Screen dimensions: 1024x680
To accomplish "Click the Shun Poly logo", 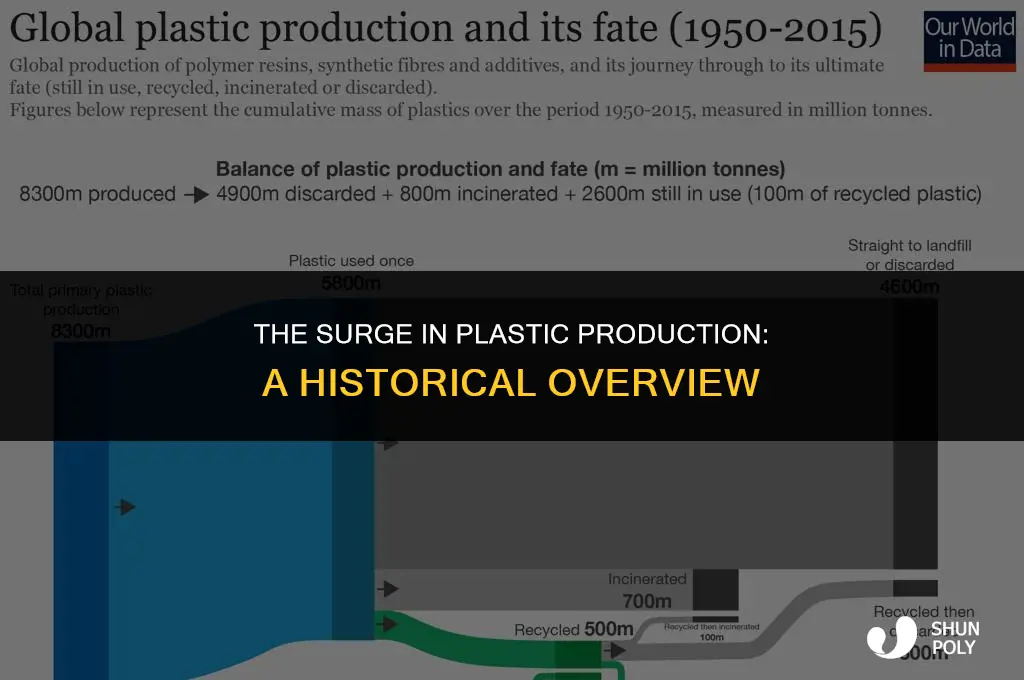I will click(x=923, y=637).
